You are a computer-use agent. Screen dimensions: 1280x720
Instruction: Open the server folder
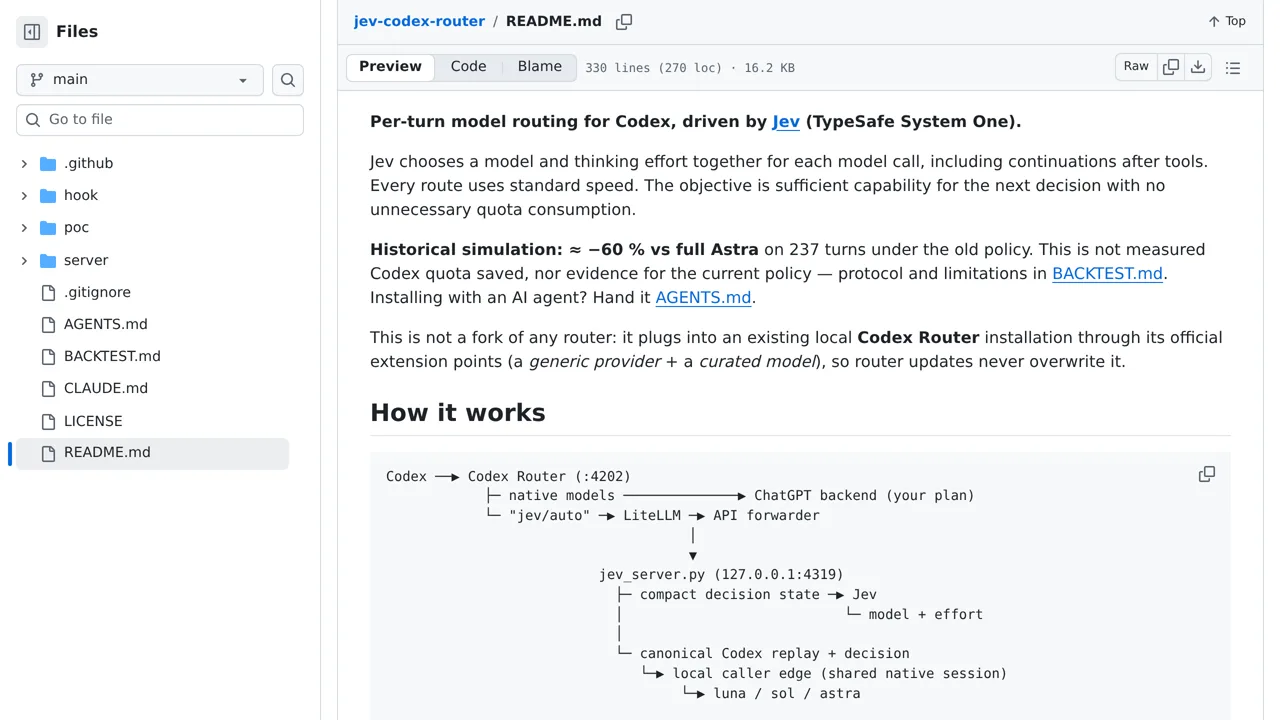tap(86, 261)
